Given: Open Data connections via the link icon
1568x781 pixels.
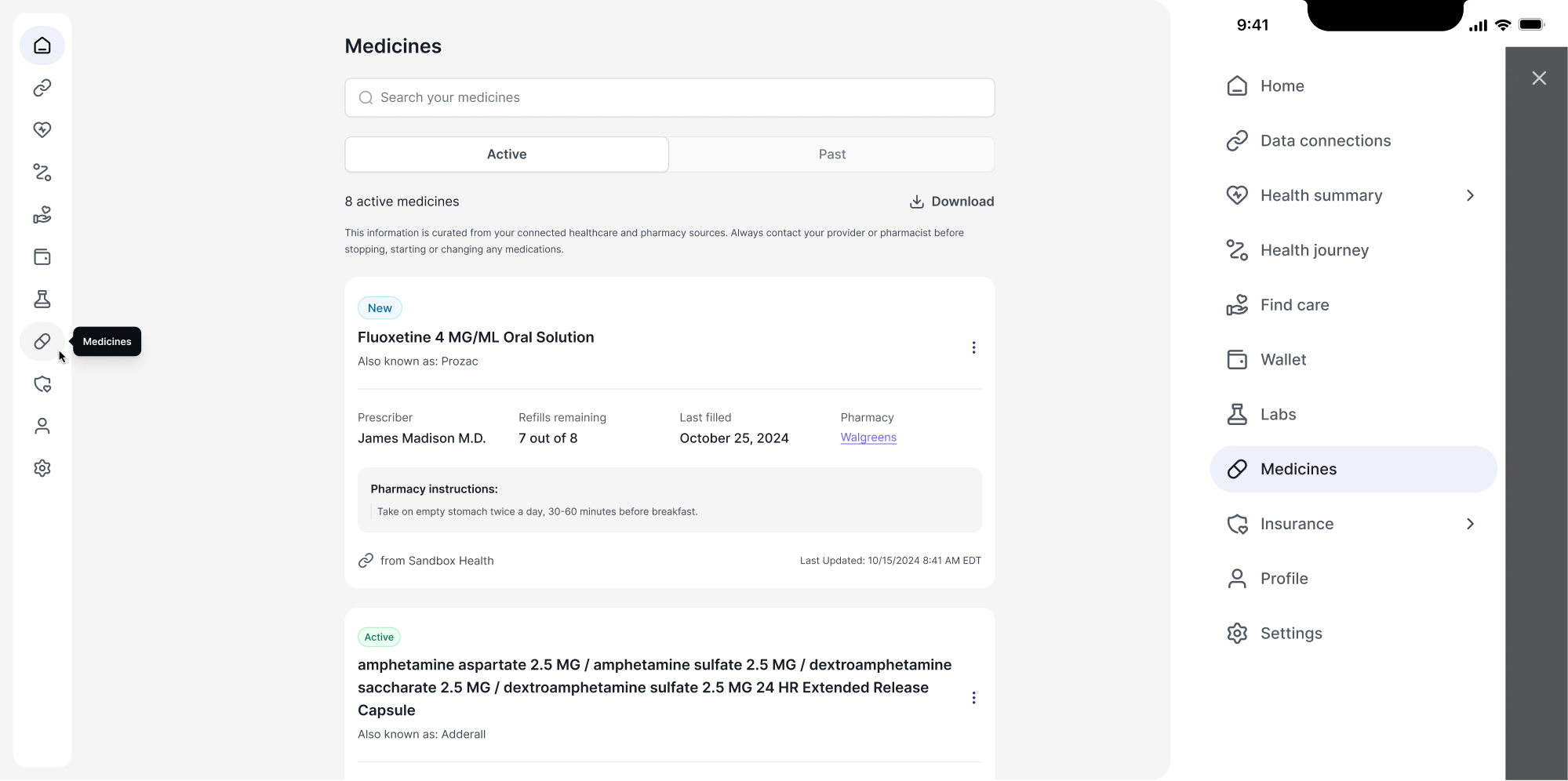Looking at the screenshot, I should pyautogui.click(x=42, y=87).
